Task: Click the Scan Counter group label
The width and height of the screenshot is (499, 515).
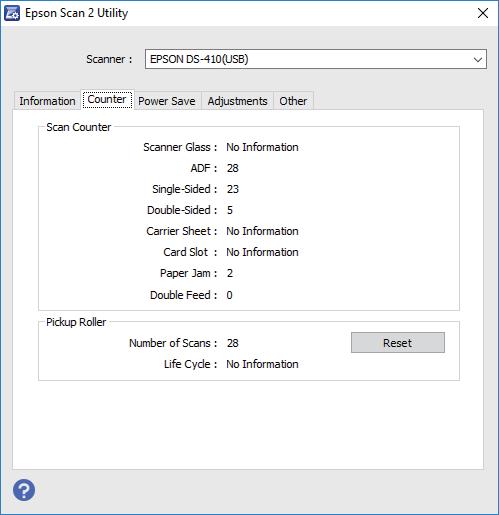Action: click(x=79, y=127)
